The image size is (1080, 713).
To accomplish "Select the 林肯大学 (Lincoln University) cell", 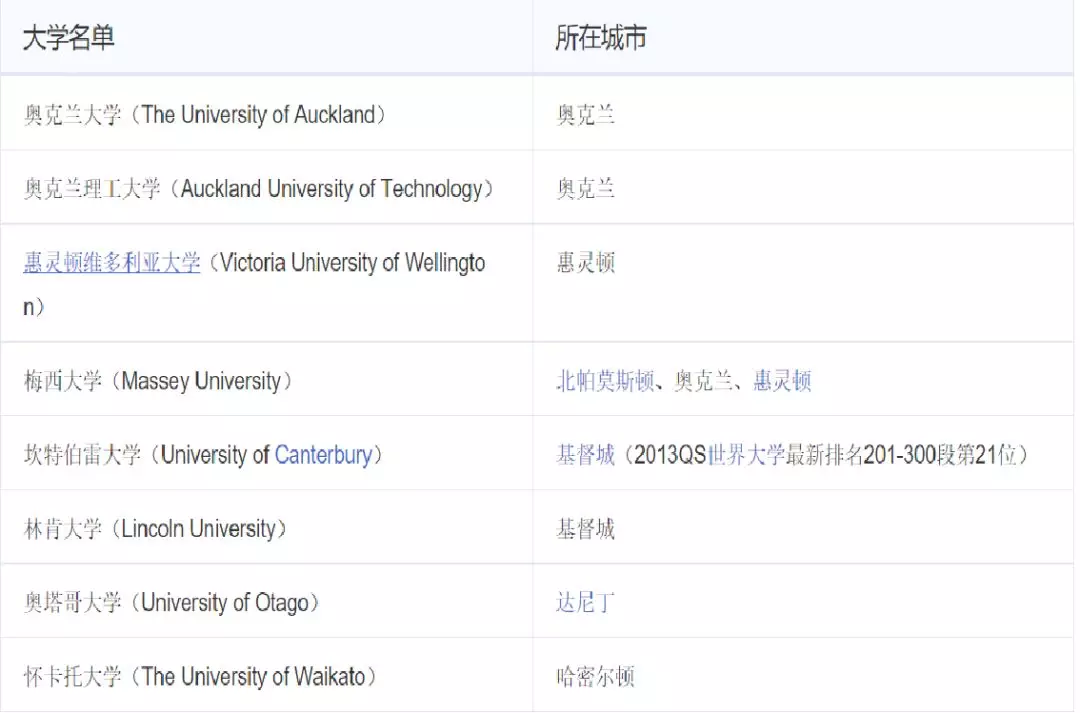I will coord(155,529).
